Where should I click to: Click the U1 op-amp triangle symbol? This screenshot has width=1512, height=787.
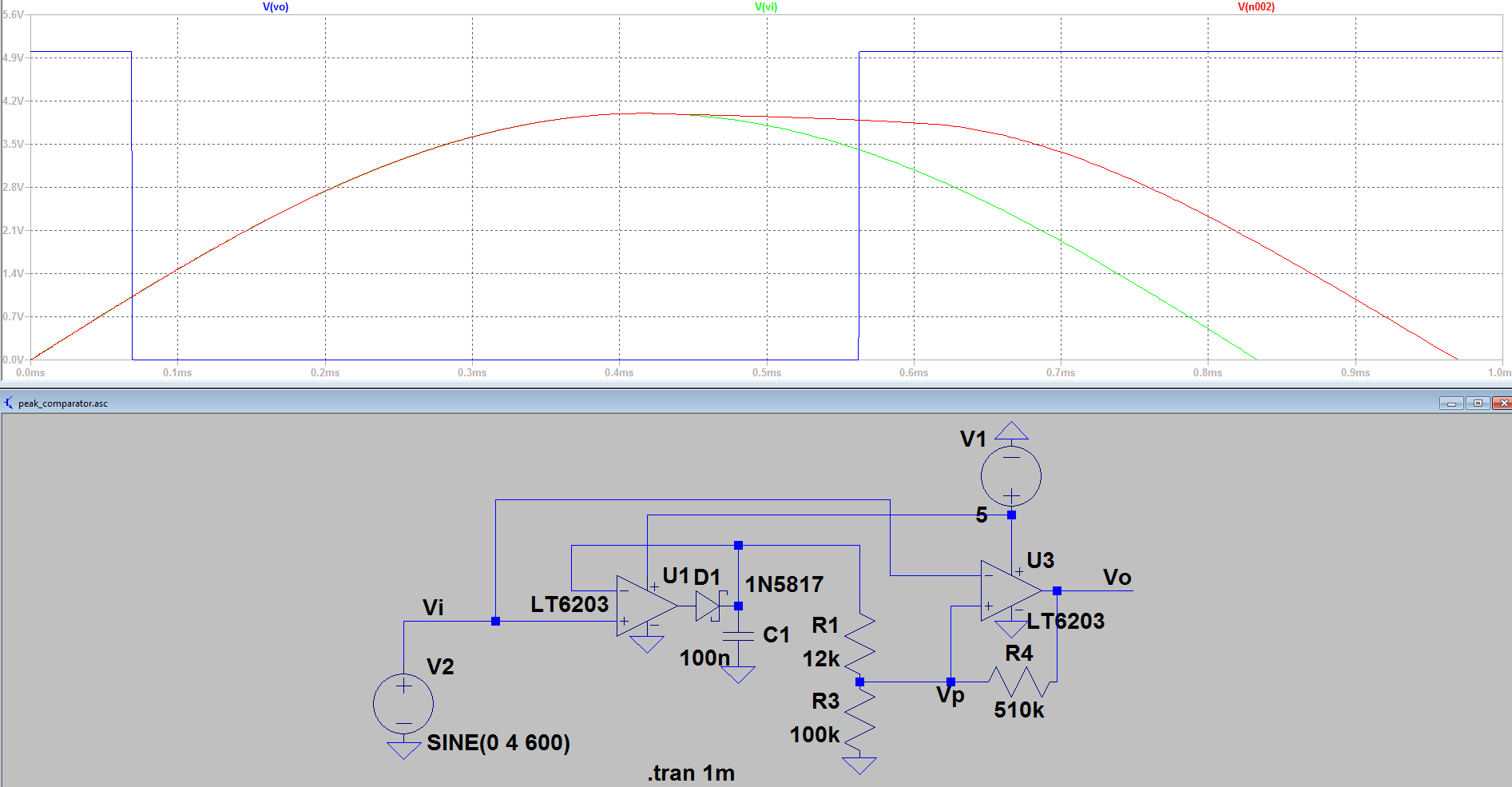644,606
